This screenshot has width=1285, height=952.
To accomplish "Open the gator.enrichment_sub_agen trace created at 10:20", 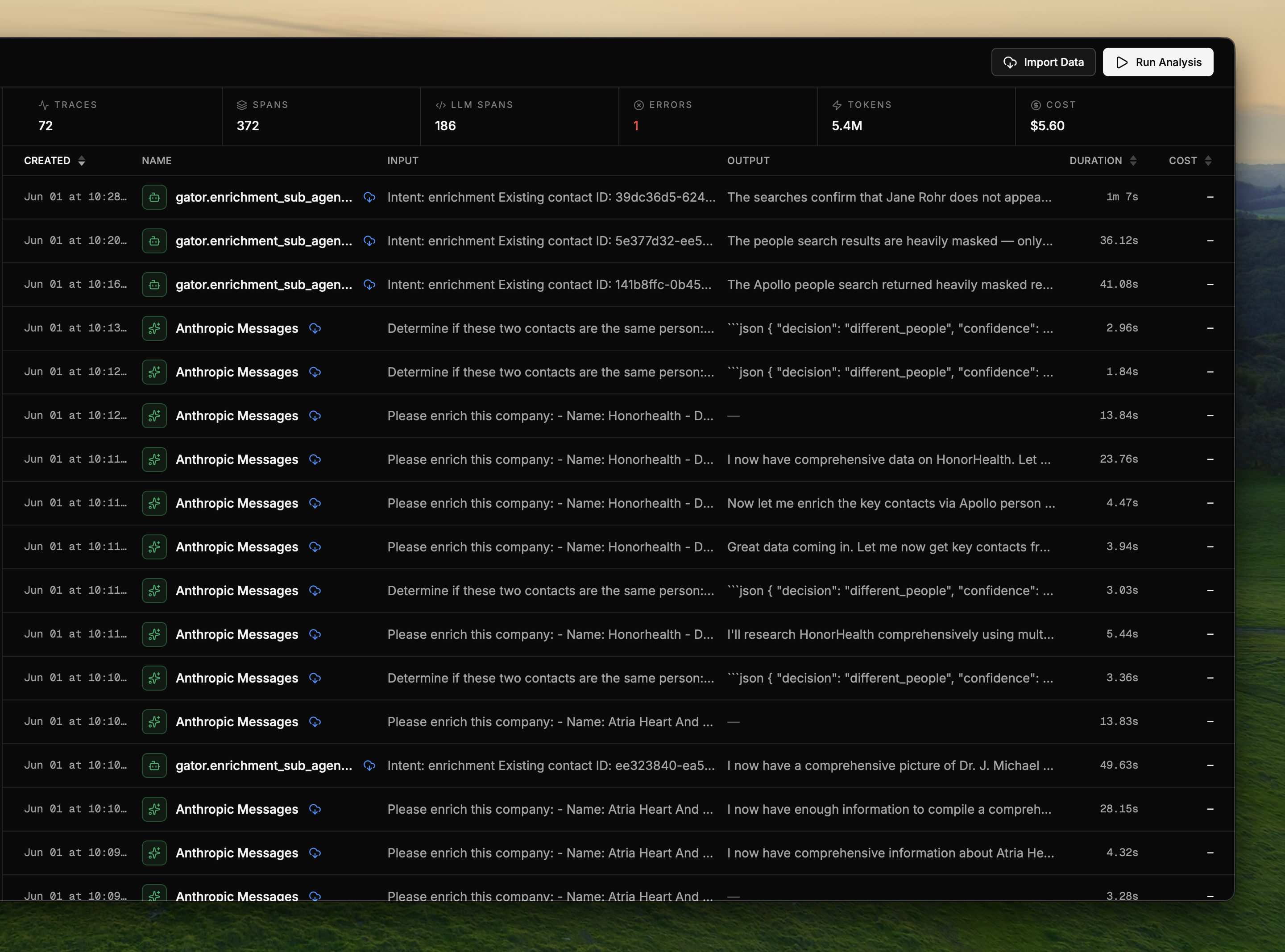I will click(x=263, y=241).
